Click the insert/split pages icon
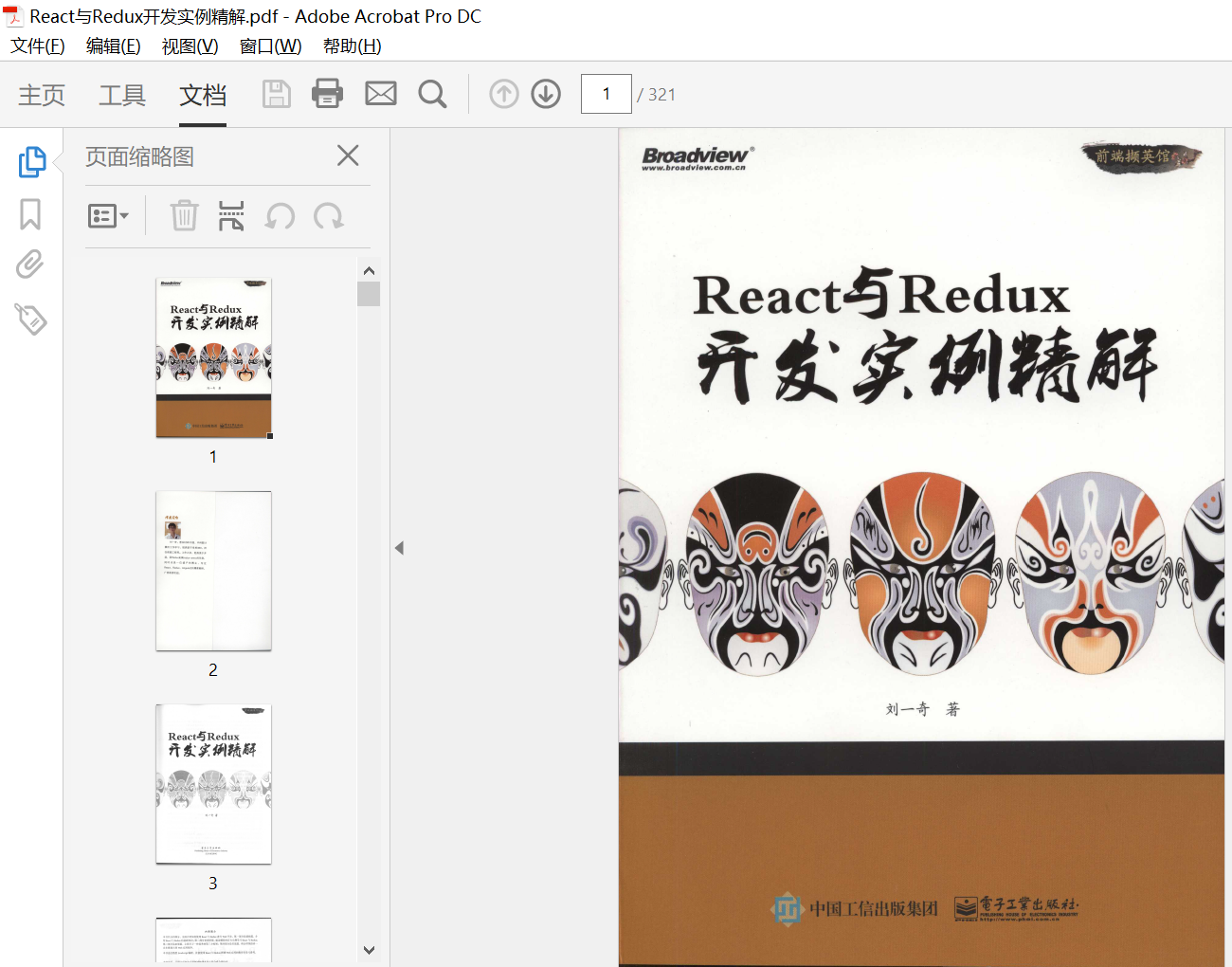Viewport: 1232px width, 967px height. click(231, 216)
